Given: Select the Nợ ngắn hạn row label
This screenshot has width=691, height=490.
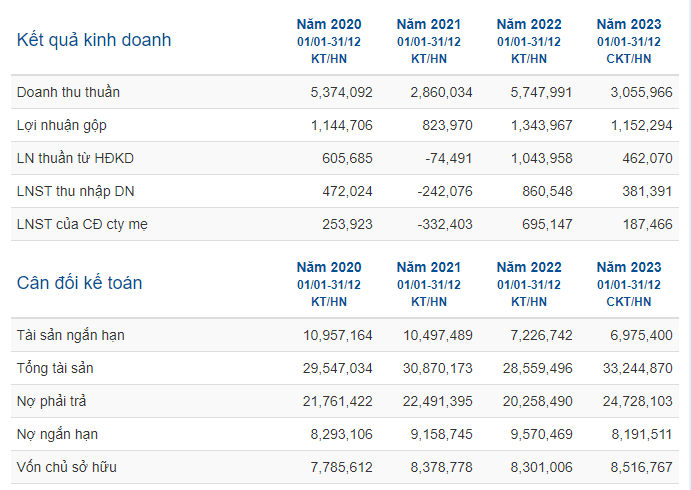Looking at the screenshot, I should 57,434.
